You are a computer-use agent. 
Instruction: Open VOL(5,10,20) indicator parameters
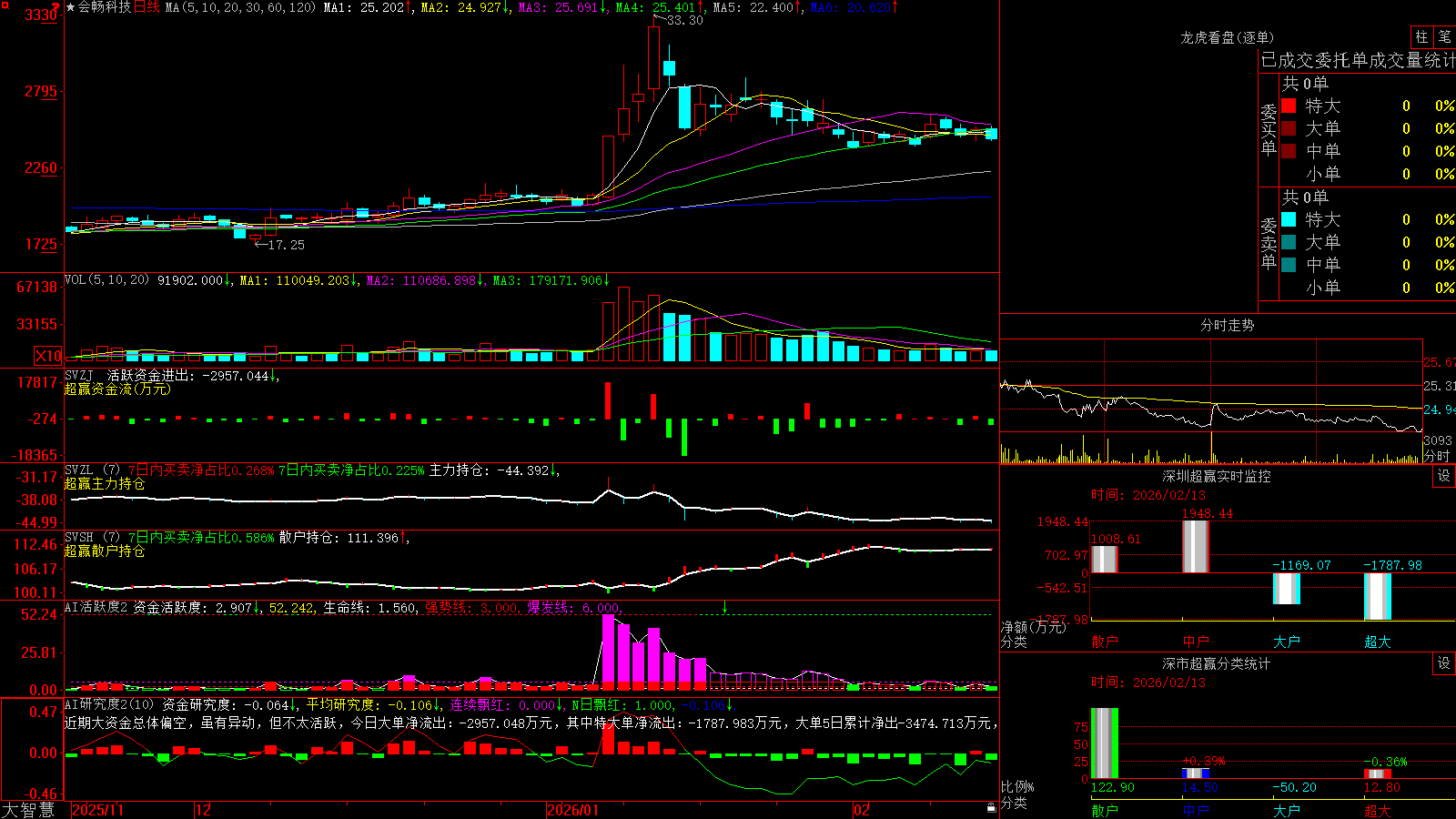pyautogui.click(x=106, y=279)
